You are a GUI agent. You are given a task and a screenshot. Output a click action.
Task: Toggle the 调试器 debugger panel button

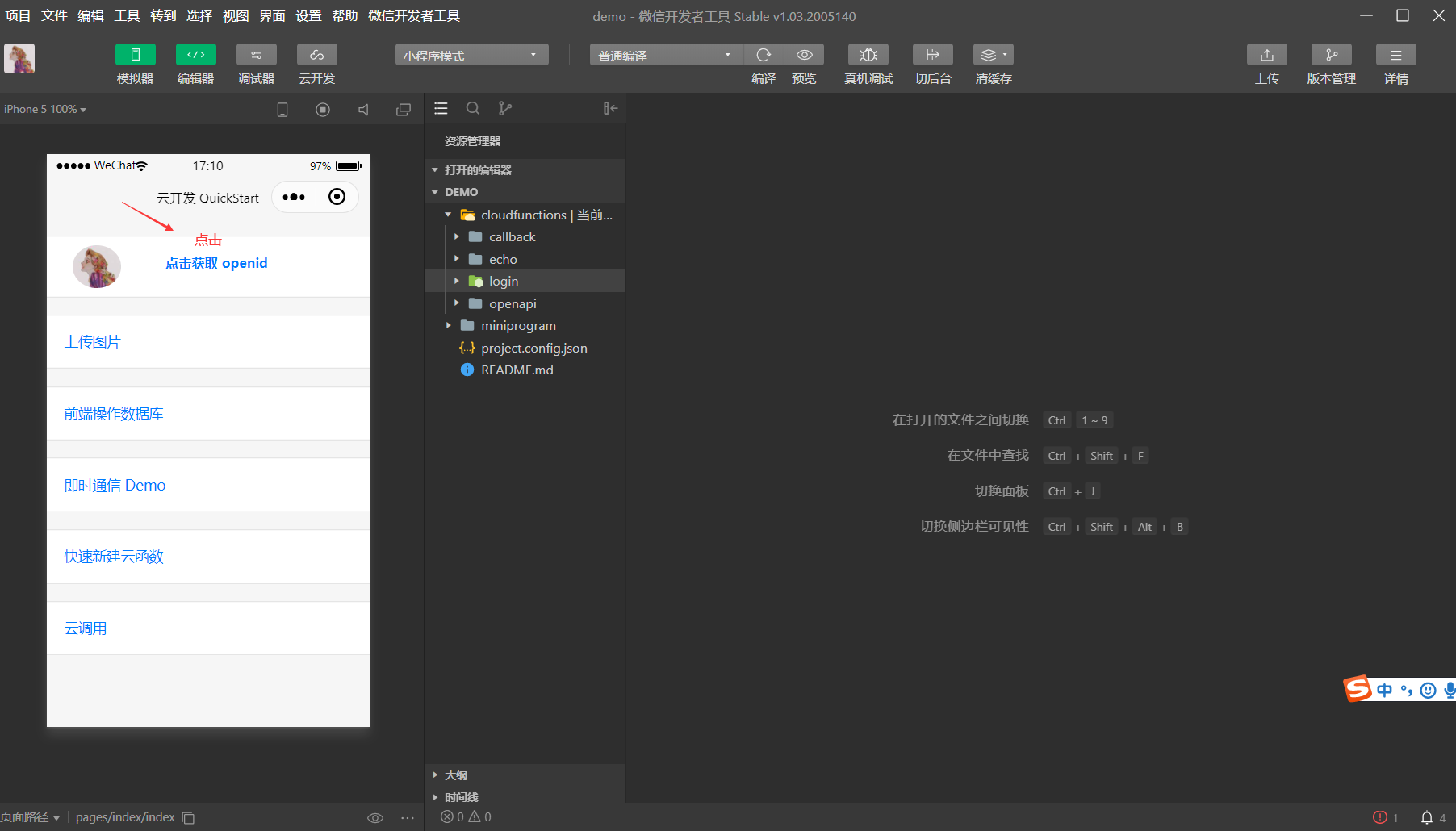click(257, 55)
